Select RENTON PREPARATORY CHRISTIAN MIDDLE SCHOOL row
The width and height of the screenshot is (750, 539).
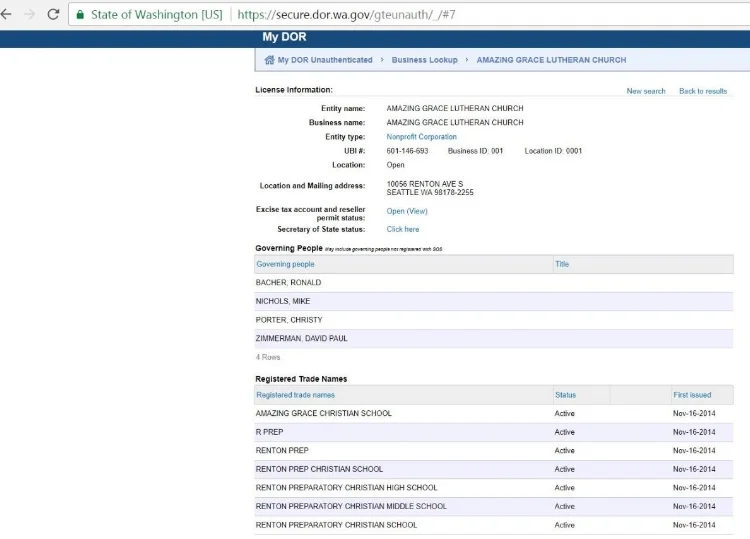pyautogui.click(x=494, y=506)
